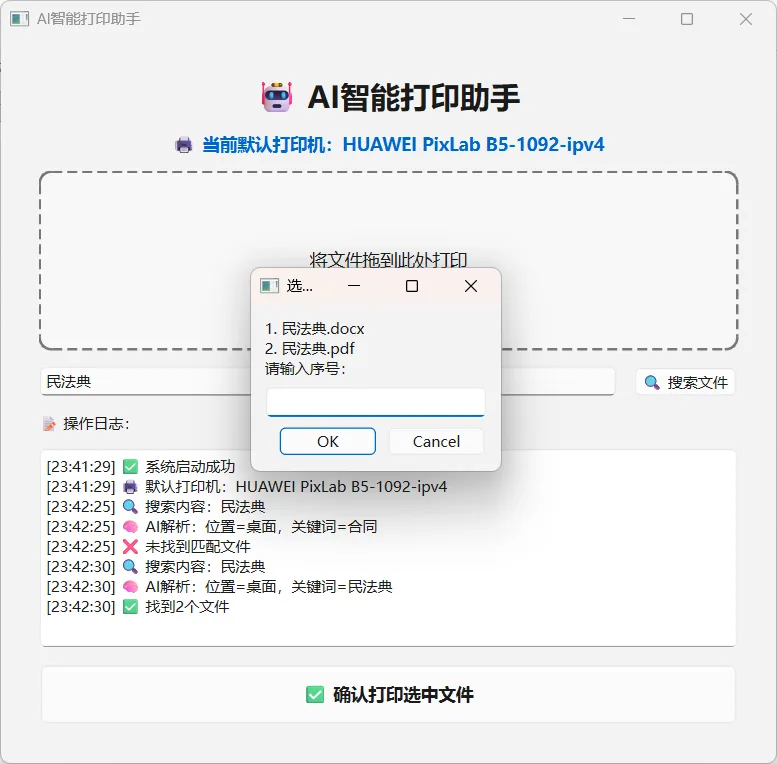The height and width of the screenshot is (764, 777).
Task: Select dialog entry 2. 民法典.pdf
Action: (310, 348)
